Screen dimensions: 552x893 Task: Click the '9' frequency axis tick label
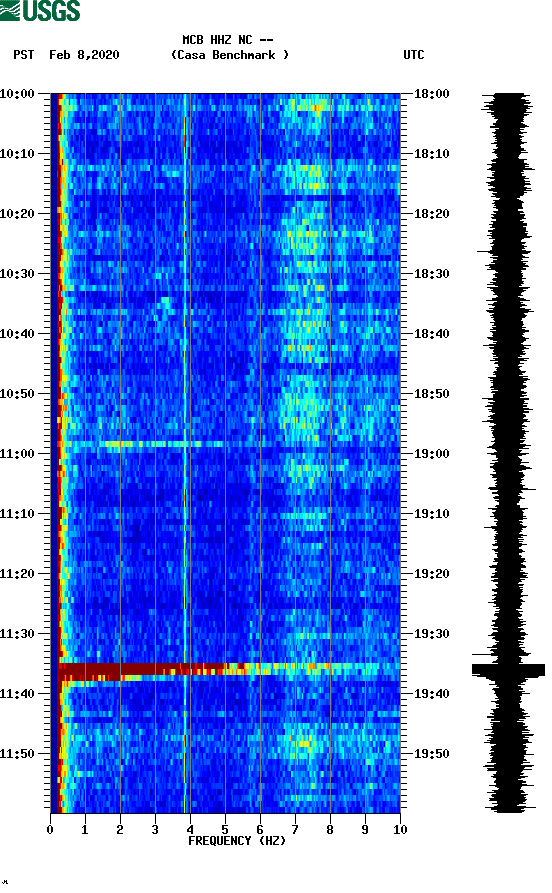(365, 830)
